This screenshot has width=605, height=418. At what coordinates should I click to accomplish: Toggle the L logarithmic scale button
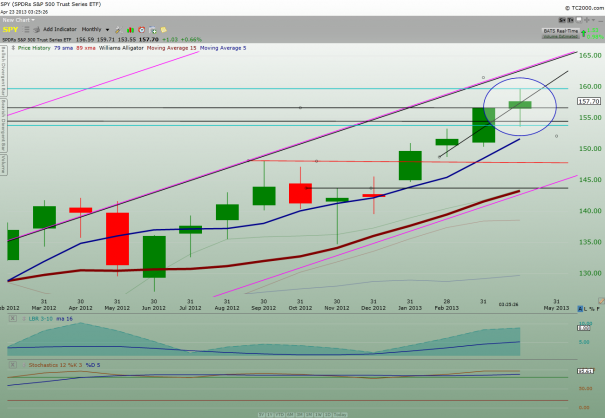point(586,309)
